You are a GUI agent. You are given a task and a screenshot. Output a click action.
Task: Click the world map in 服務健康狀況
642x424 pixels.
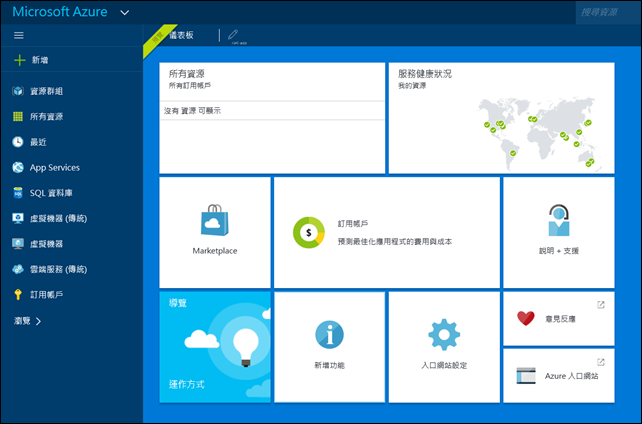pyautogui.click(x=540, y=130)
